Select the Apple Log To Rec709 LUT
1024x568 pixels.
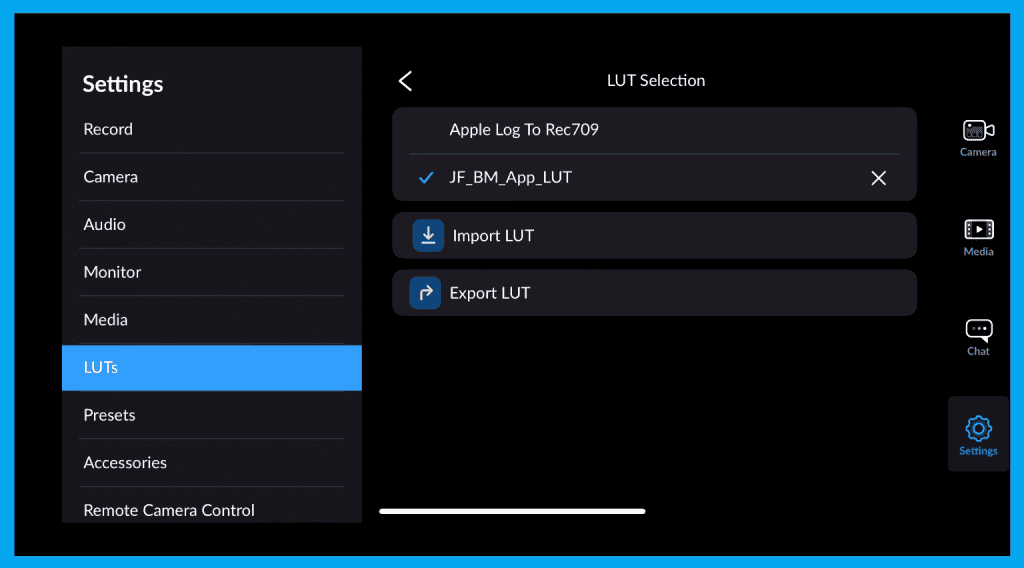point(524,130)
